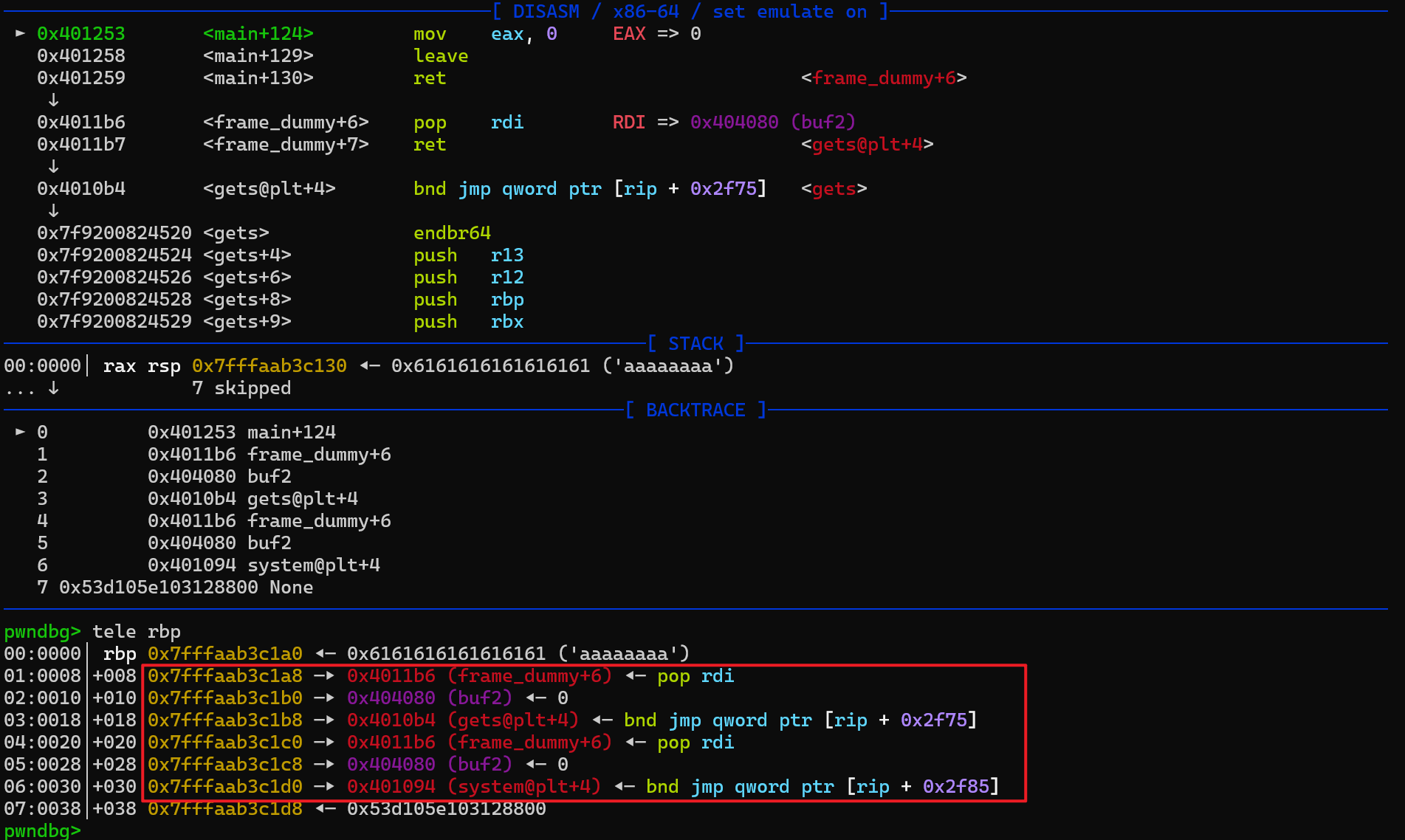Click the down arrow below the gets@plt+4 address
The height and width of the screenshot is (840, 1405).
[53, 210]
